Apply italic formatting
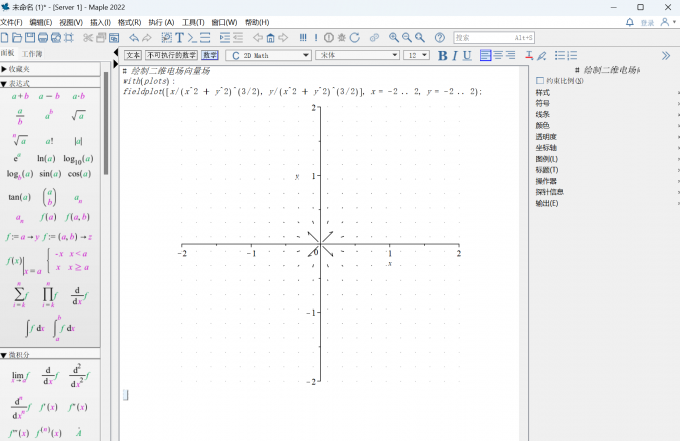The image size is (680, 441). tap(455, 56)
